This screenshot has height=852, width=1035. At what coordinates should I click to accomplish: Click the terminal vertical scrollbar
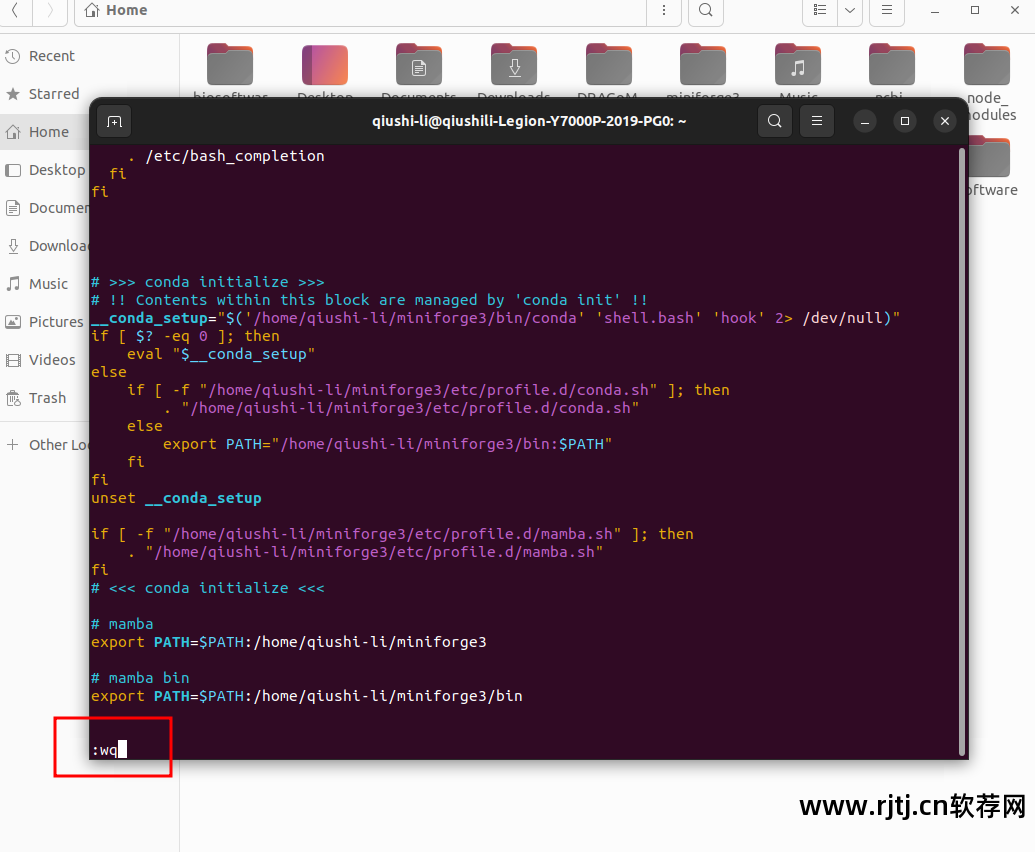pyautogui.click(x=962, y=451)
